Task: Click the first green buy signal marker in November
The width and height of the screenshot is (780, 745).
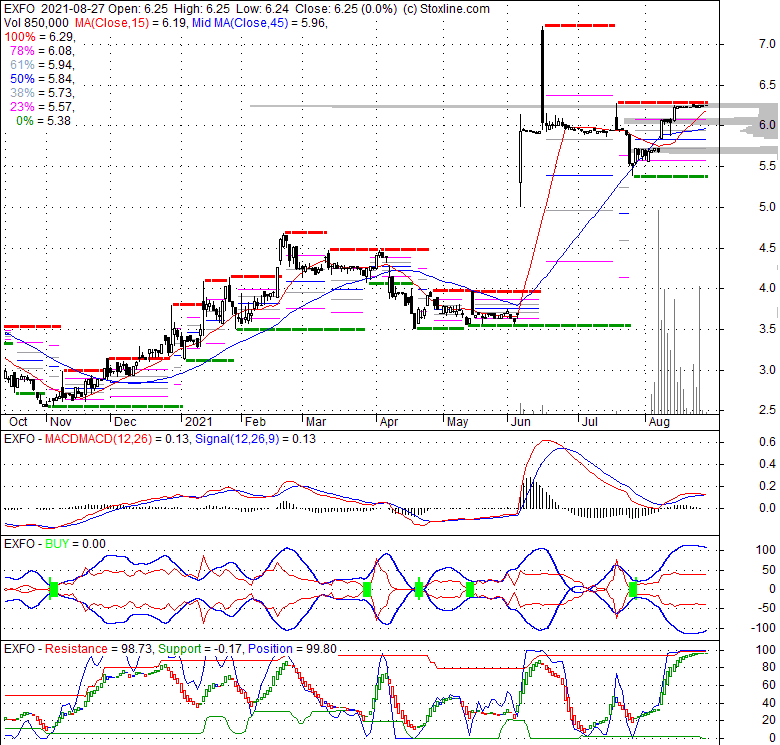Action: (54, 589)
